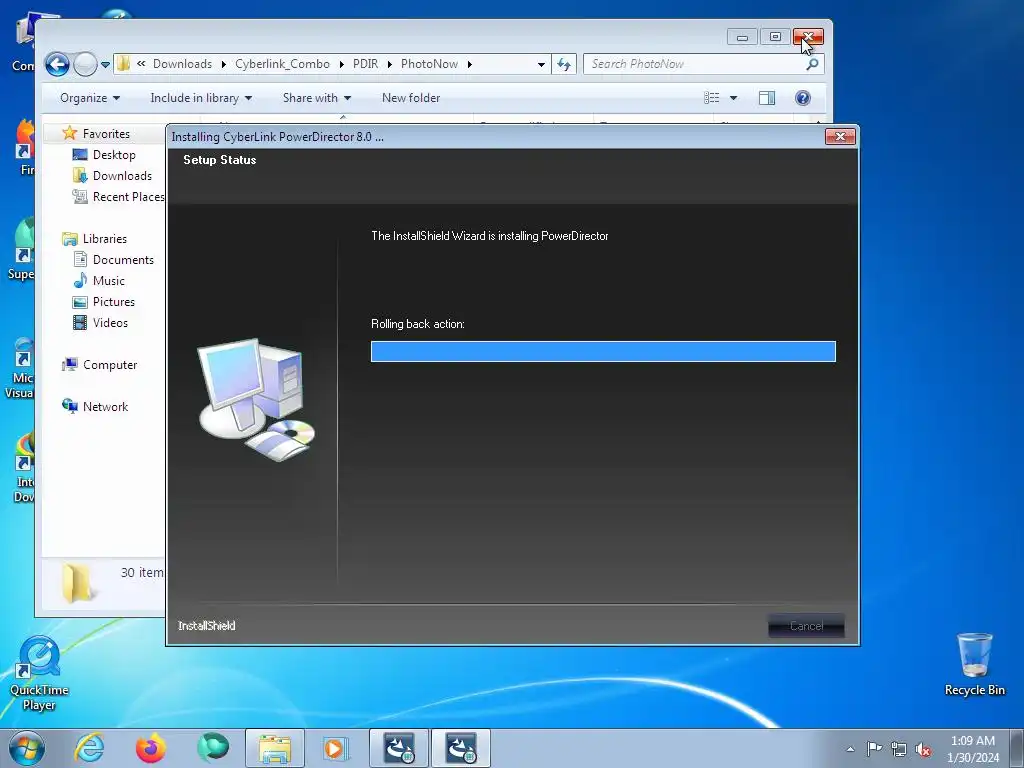Open QuickTime Player desktop shortcut
This screenshot has height=768, width=1024.
39,674
